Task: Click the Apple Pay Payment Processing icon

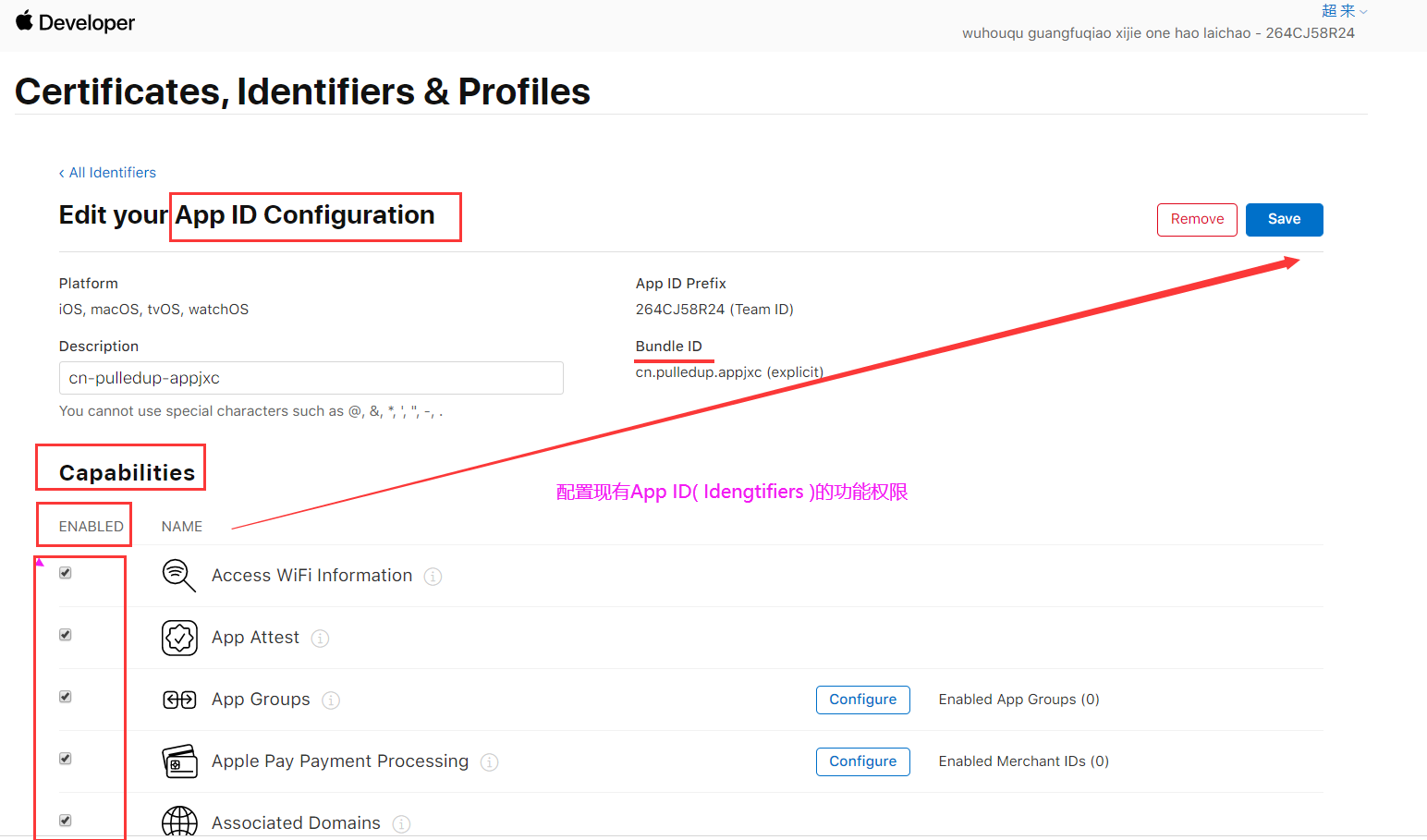Action: (x=179, y=761)
